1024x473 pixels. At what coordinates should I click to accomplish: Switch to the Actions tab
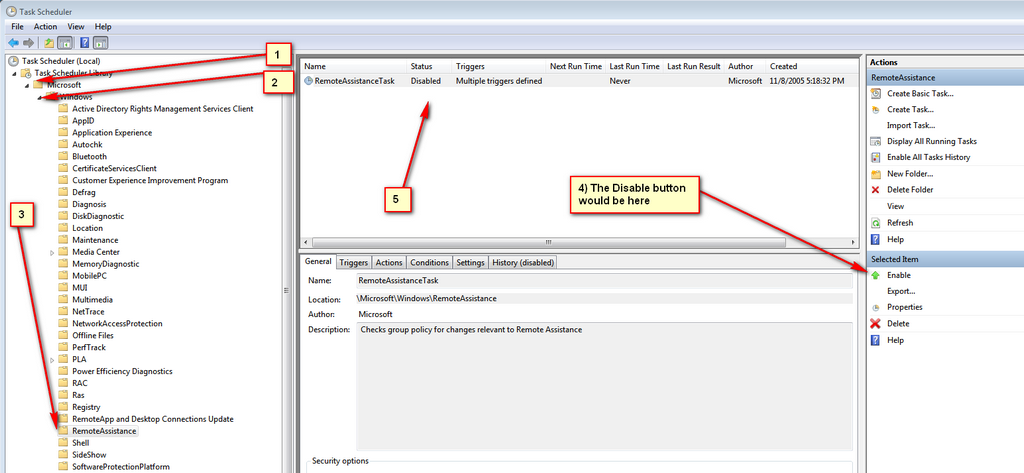point(389,263)
